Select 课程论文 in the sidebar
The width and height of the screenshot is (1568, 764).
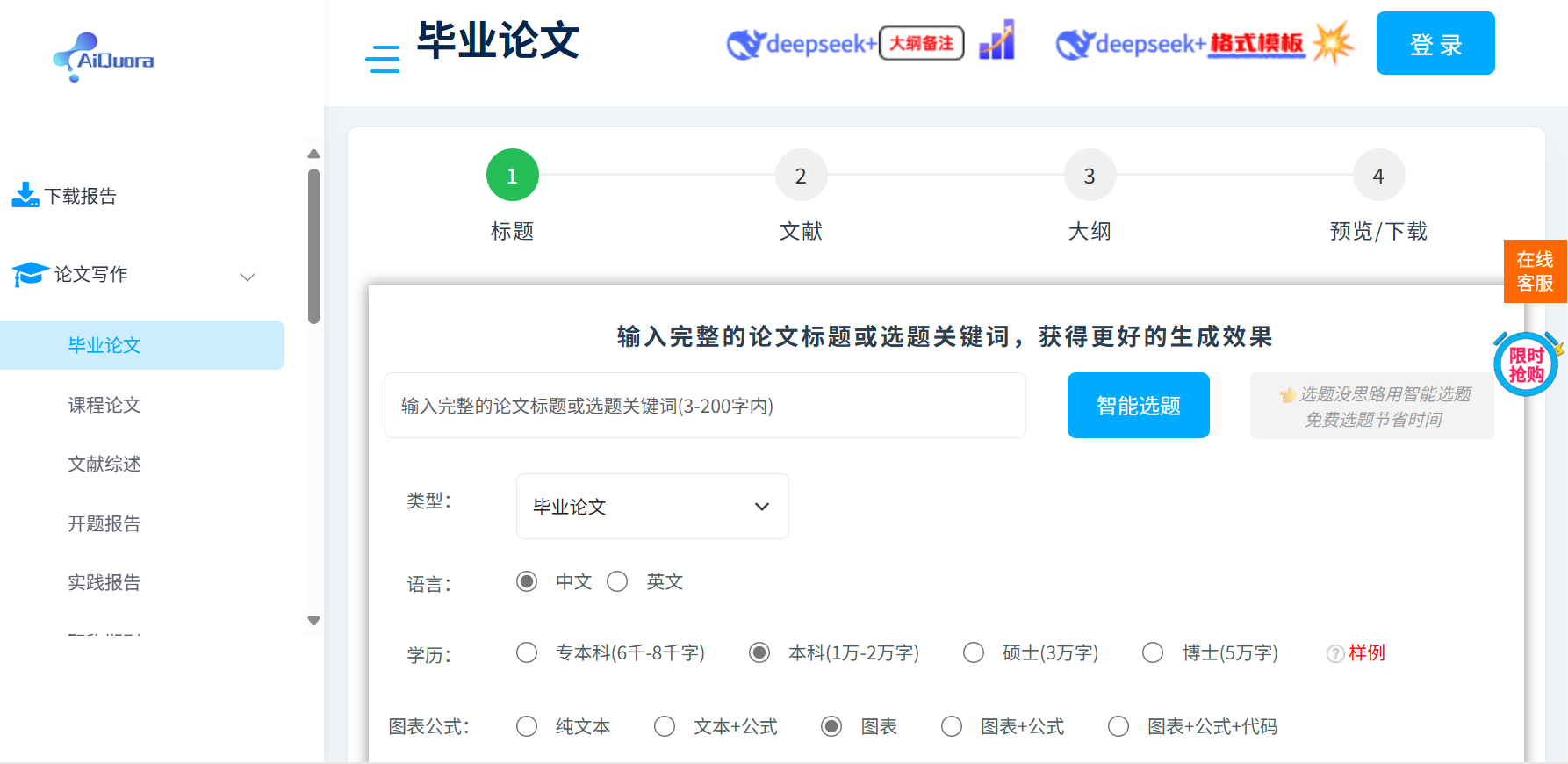pos(104,405)
